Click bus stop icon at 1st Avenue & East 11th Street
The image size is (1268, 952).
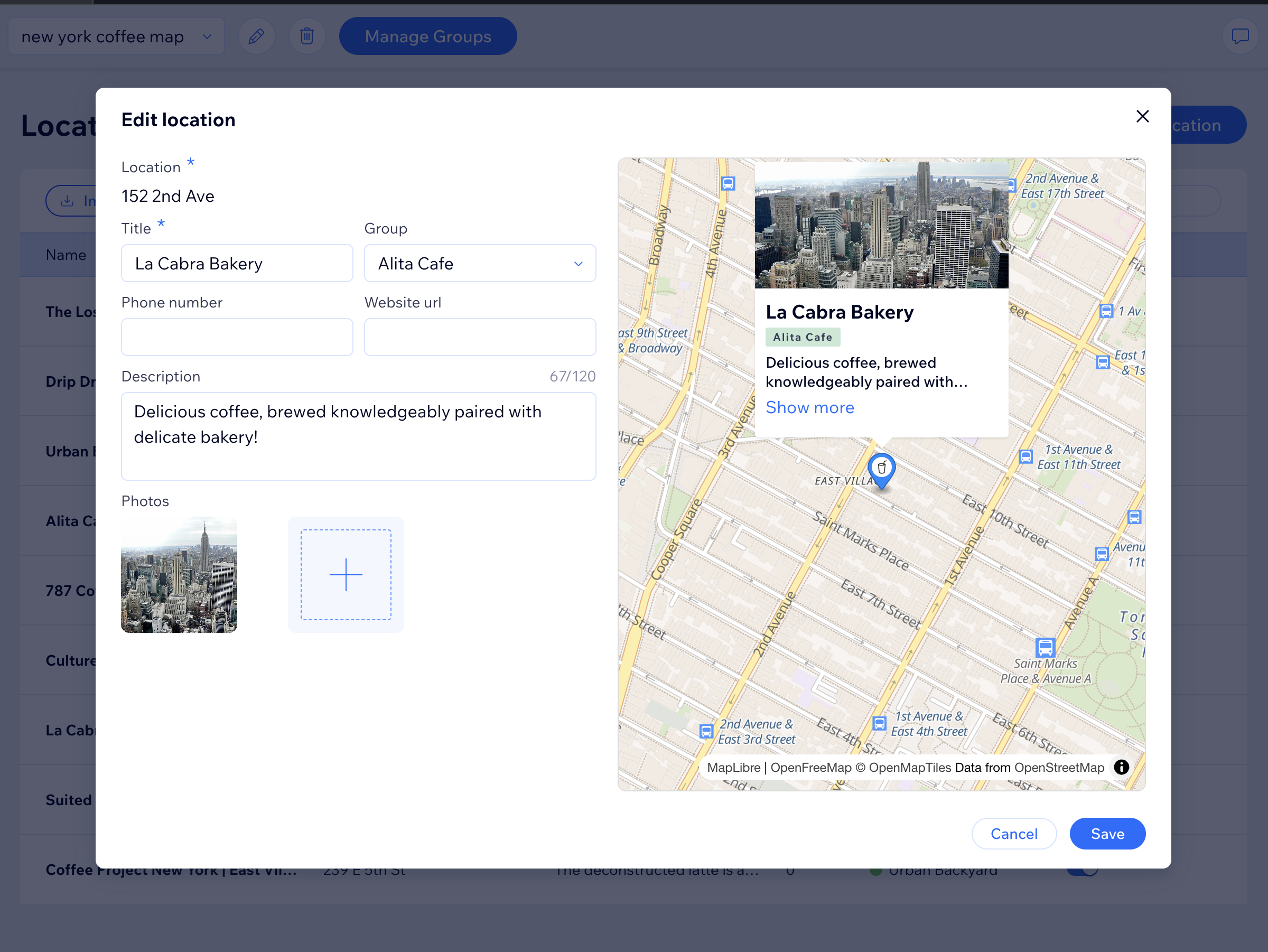[1025, 457]
